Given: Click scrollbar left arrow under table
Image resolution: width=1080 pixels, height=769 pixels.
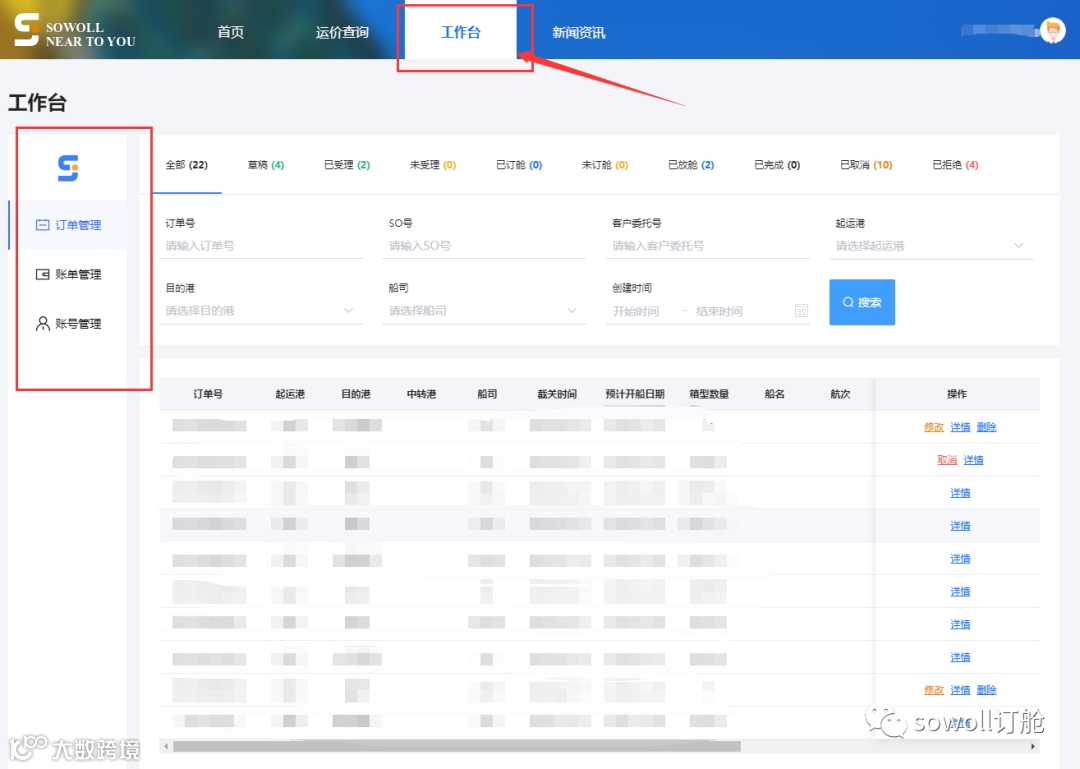Looking at the screenshot, I should (165, 746).
